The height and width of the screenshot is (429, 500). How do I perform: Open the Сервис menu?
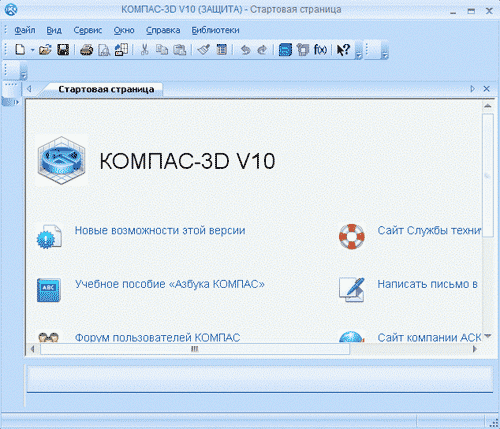(88, 30)
